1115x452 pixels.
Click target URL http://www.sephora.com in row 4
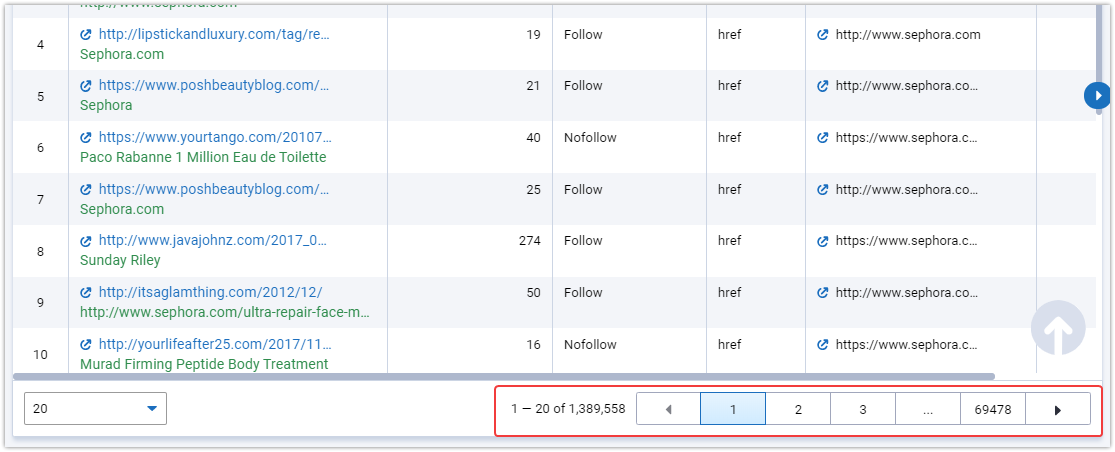click(x=908, y=35)
